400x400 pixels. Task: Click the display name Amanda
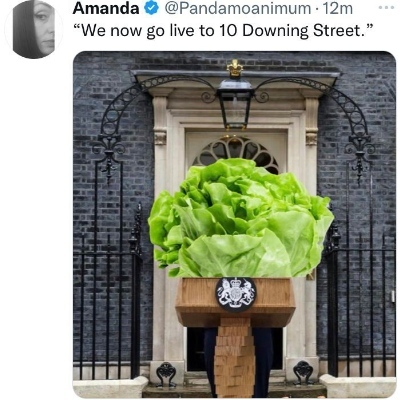[106, 8]
